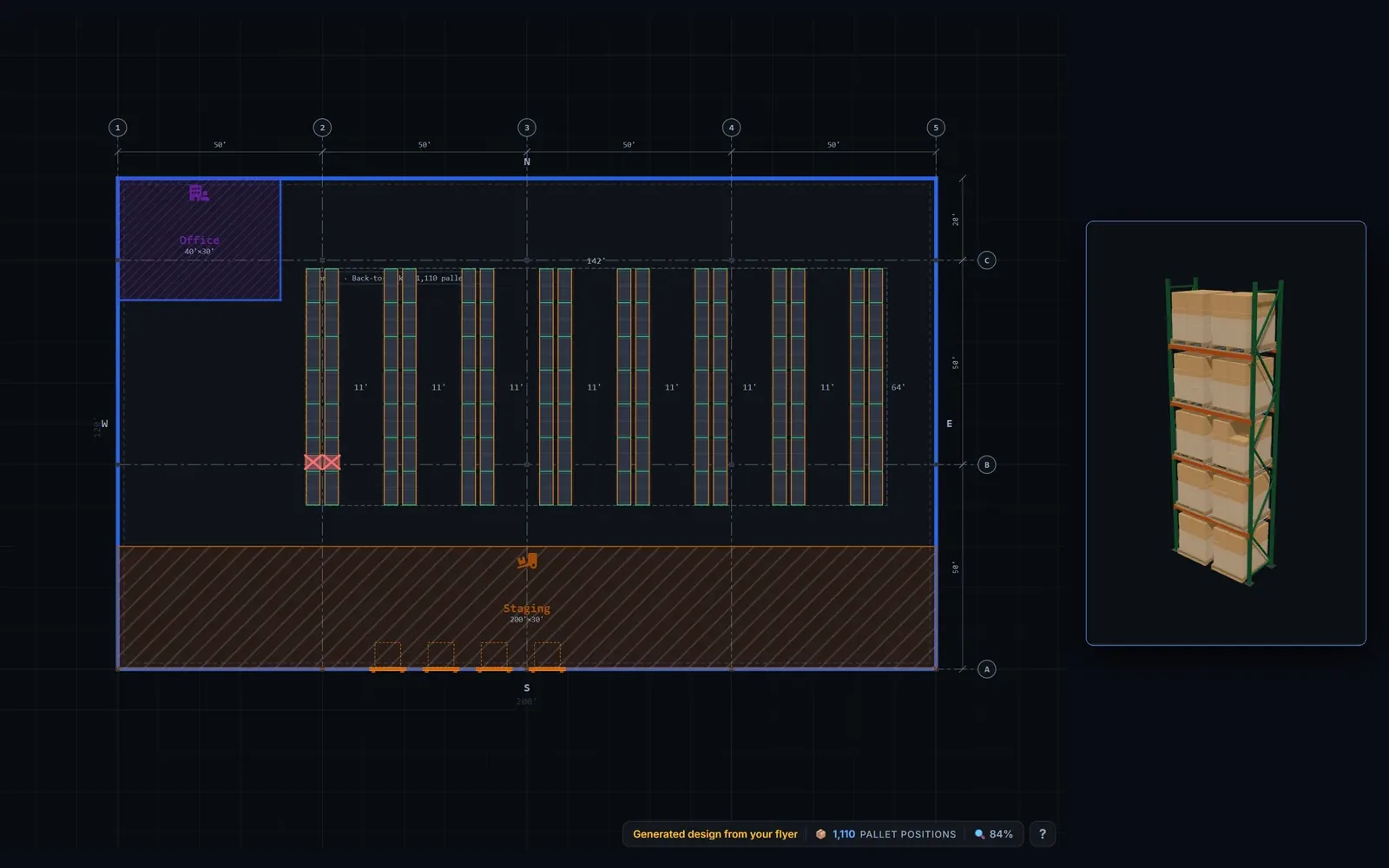This screenshot has height=868, width=1389.
Task: Click the 200'×30' staging size text
Action: [527, 620]
